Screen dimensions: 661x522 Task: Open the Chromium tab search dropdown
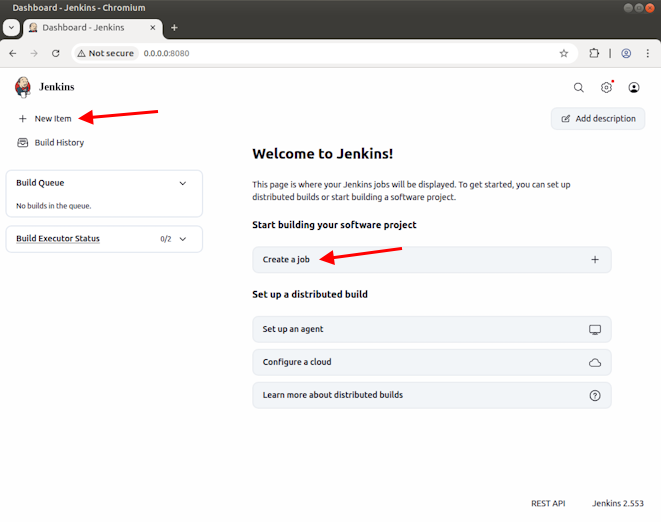(12, 28)
